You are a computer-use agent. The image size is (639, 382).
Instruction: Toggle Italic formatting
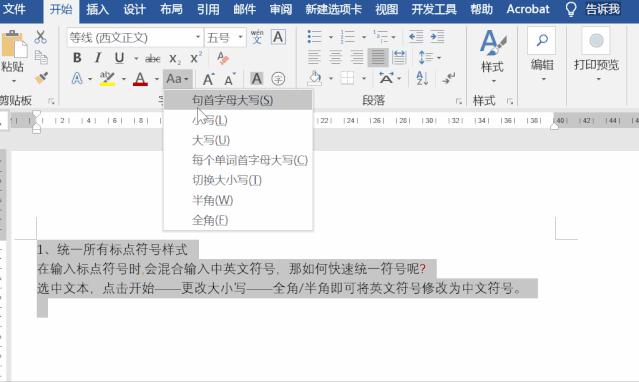point(98,58)
